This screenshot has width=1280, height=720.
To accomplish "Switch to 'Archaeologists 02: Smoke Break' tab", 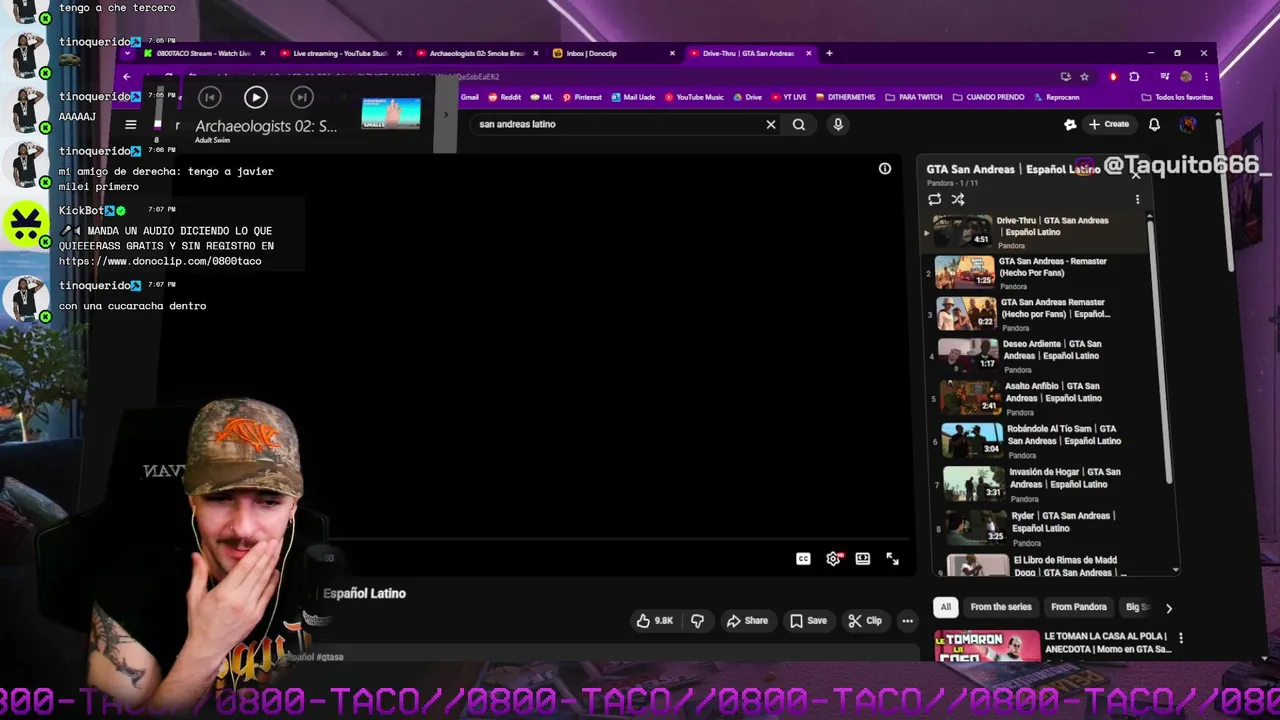I will 476,53.
